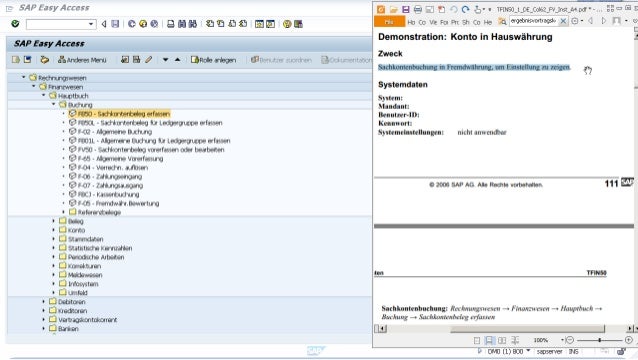Click the PDF search field containing ergebnisvortragsk
Viewport: 638px width, 360px height.
[533, 21]
